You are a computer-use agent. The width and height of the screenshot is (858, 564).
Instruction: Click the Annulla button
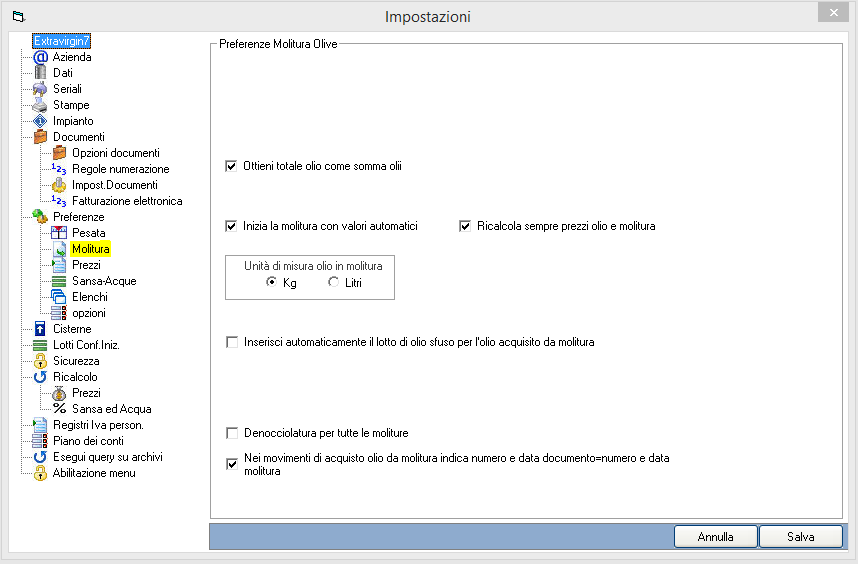(716, 537)
